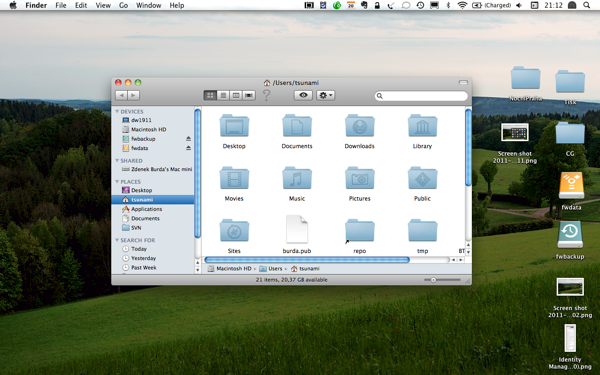The height and width of the screenshot is (375, 600).
Task: Click the horizontal scrollbar in file area
Action: [307, 260]
